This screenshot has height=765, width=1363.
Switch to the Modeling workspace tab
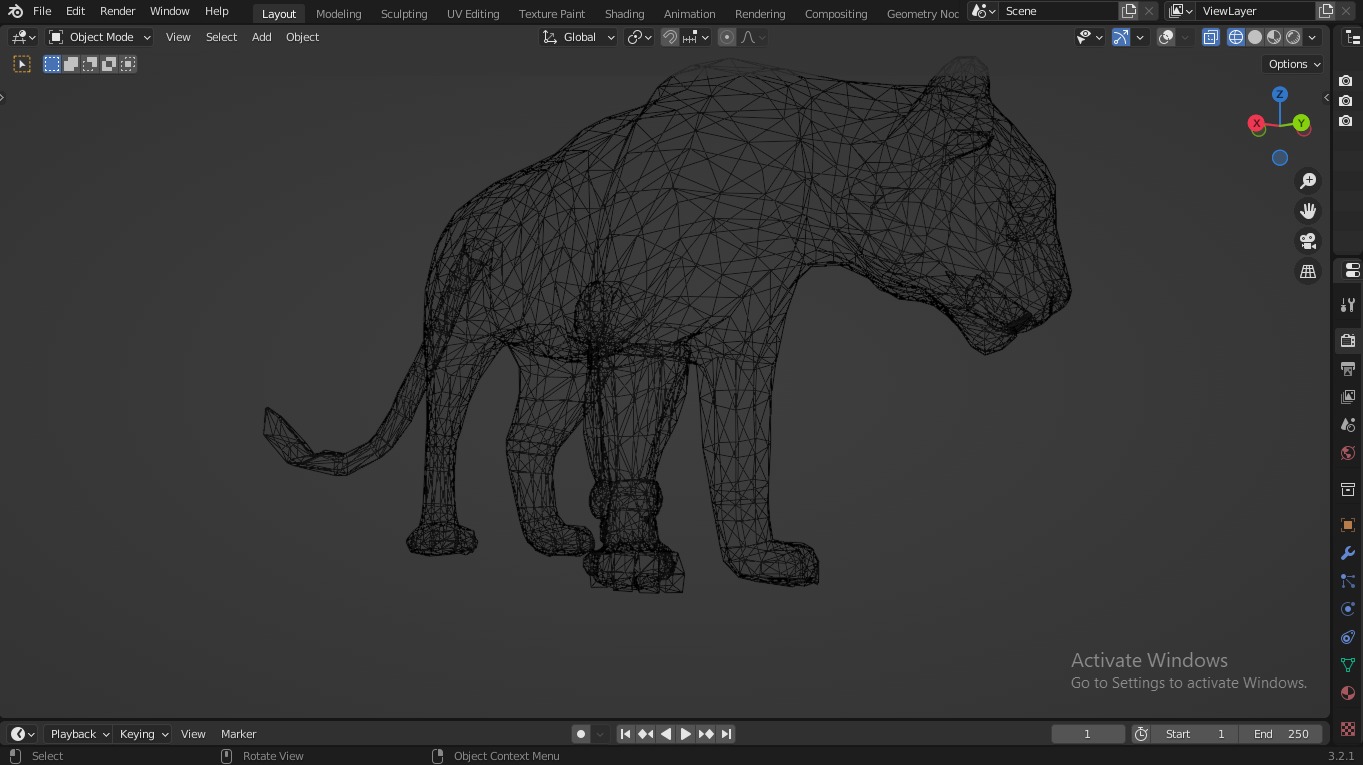338,14
